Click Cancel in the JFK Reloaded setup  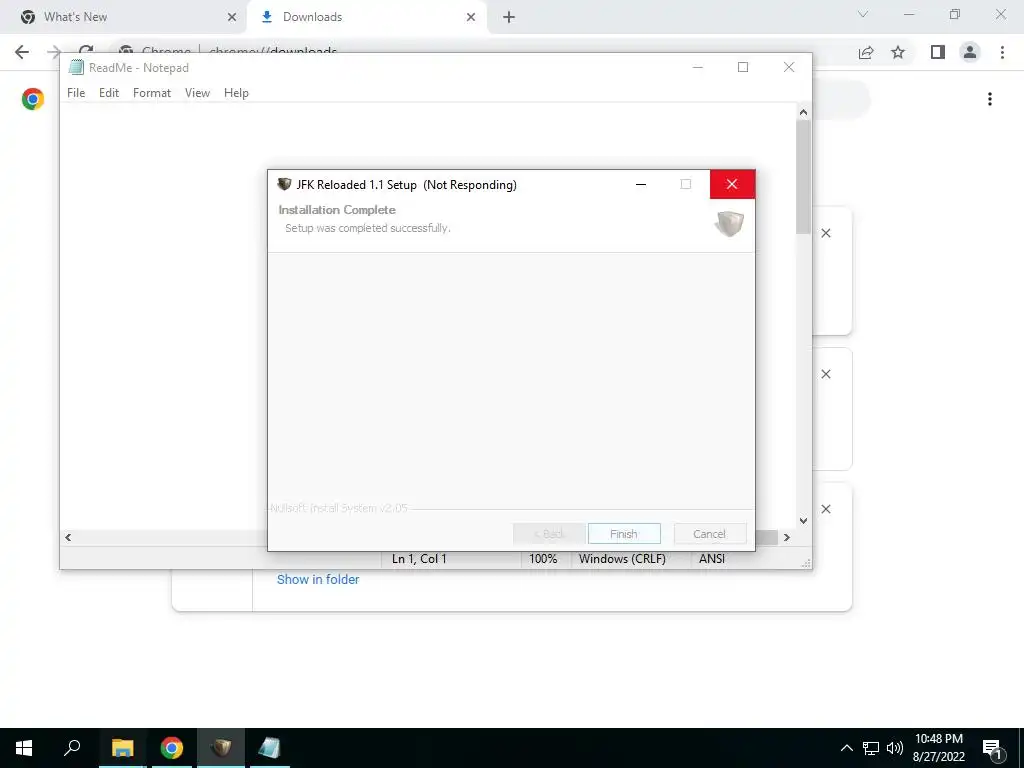(709, 534)
